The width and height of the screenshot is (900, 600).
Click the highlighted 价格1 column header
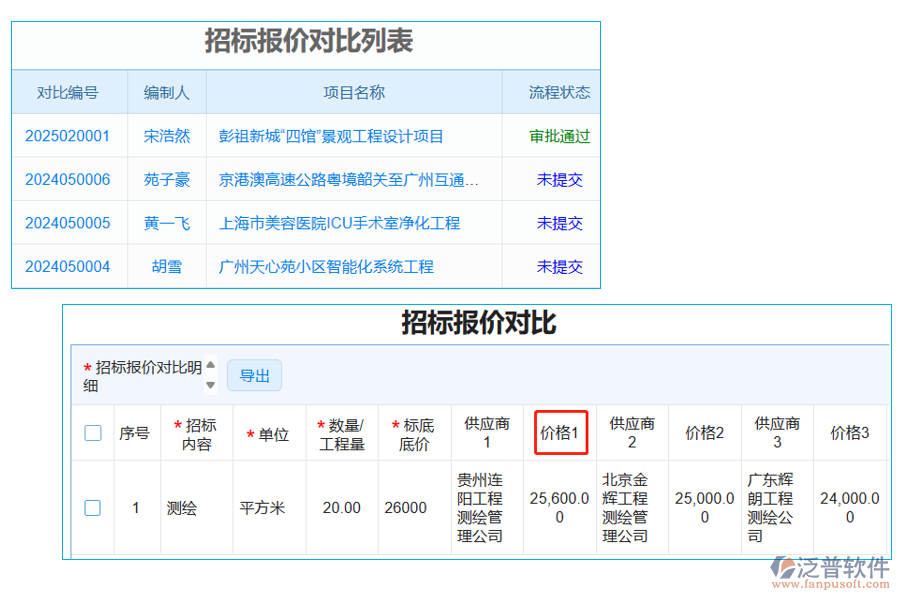pos(560,432)
